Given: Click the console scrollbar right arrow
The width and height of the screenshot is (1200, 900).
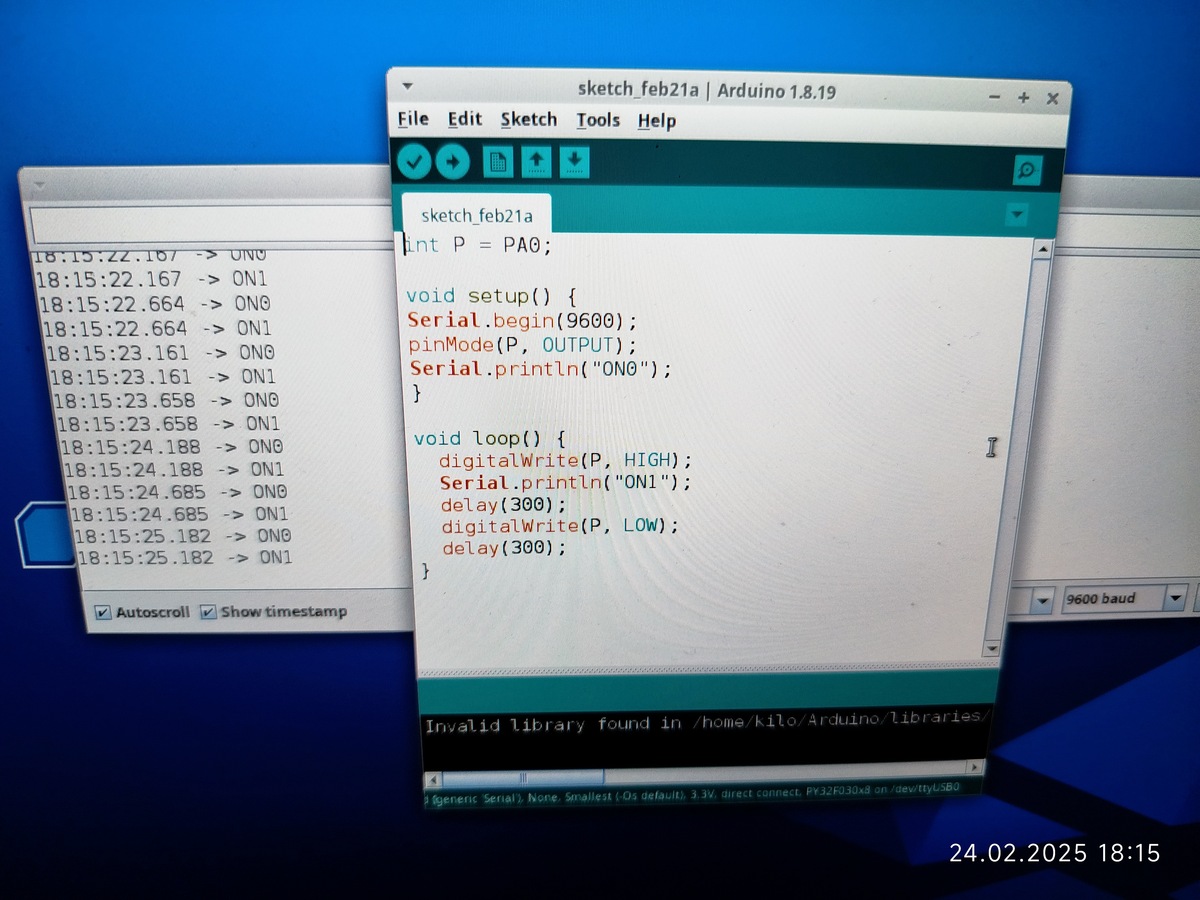Looking at the screenshot, I should (975, 768).
